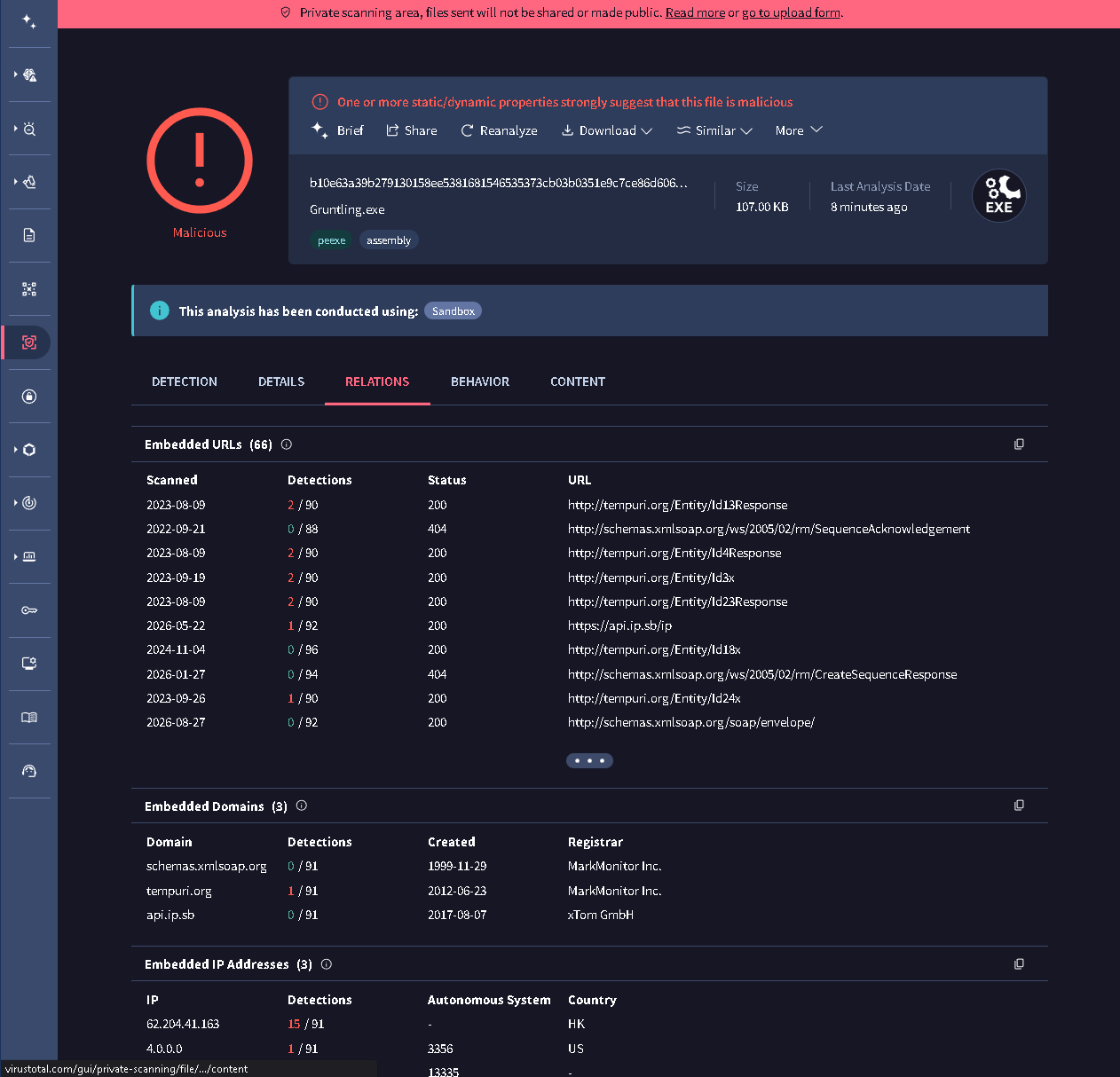The width and height of the screenshot is (1120, 1077).
Task: Click the schemas.xmlsoap.org/soap/envelope/ URL
Action: (690, 722)
